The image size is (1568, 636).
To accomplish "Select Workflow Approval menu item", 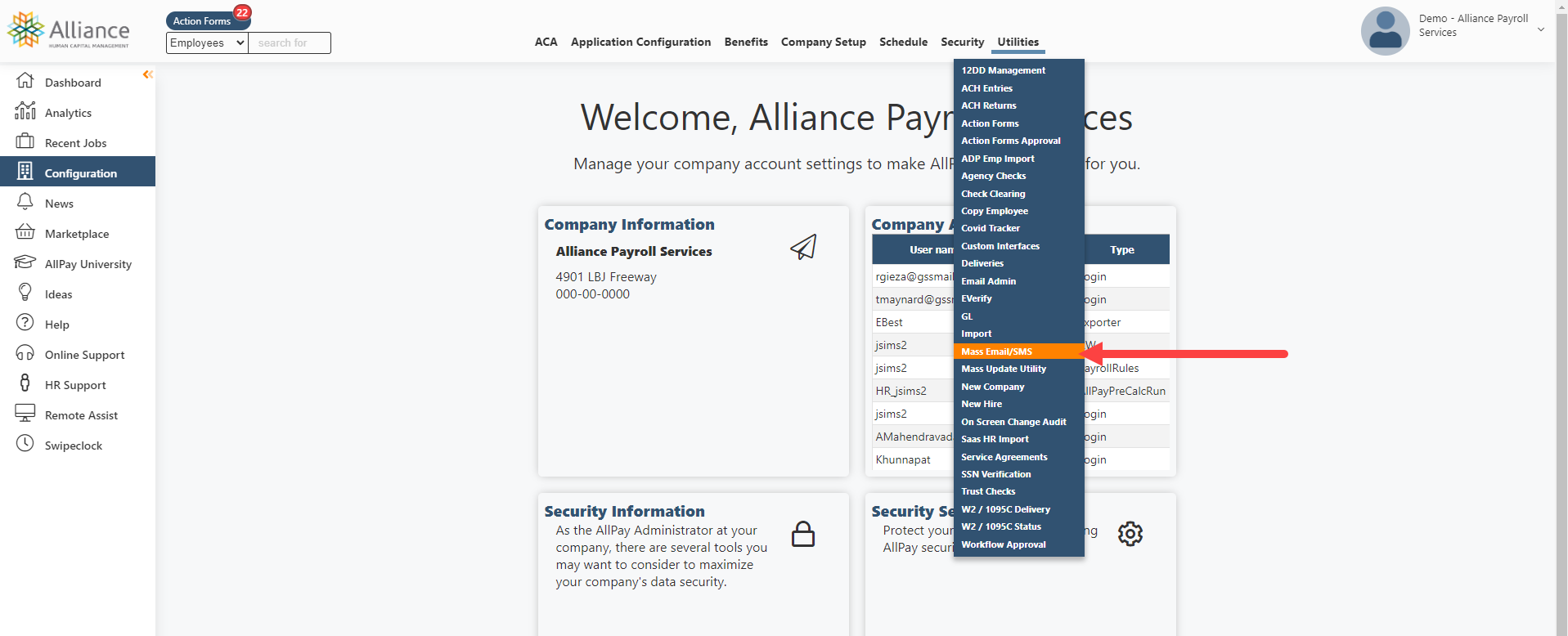I will (x=1019, y=544).
